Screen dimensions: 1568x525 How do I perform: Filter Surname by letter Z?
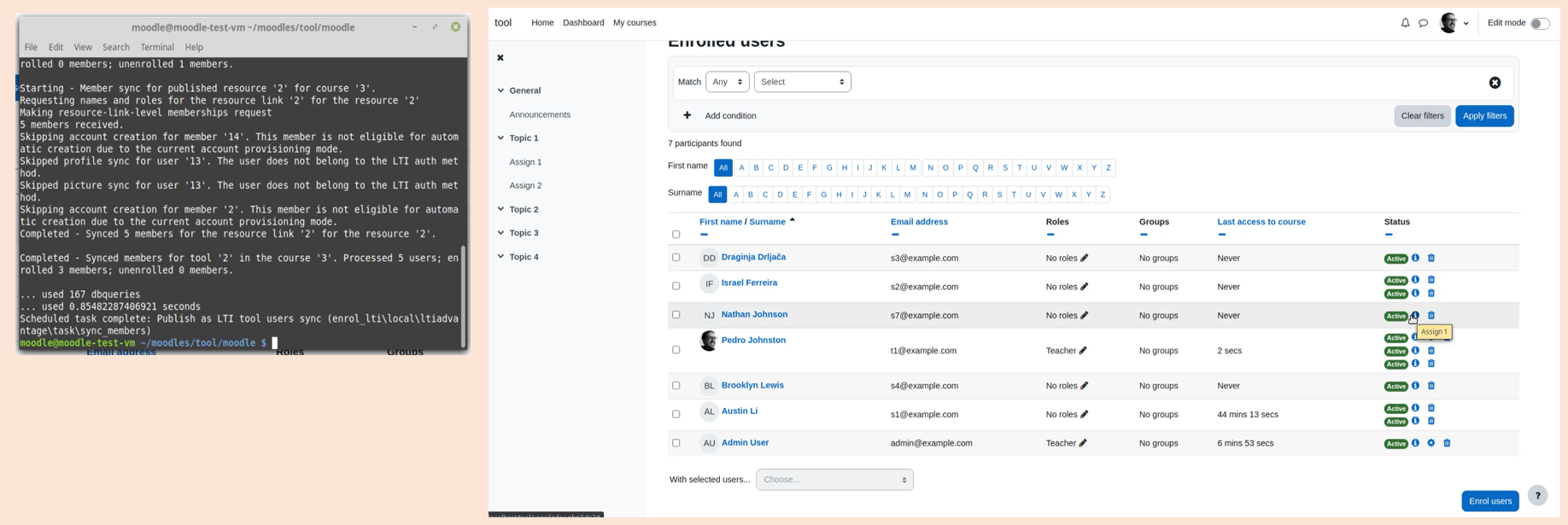[x=1103, y=195]
